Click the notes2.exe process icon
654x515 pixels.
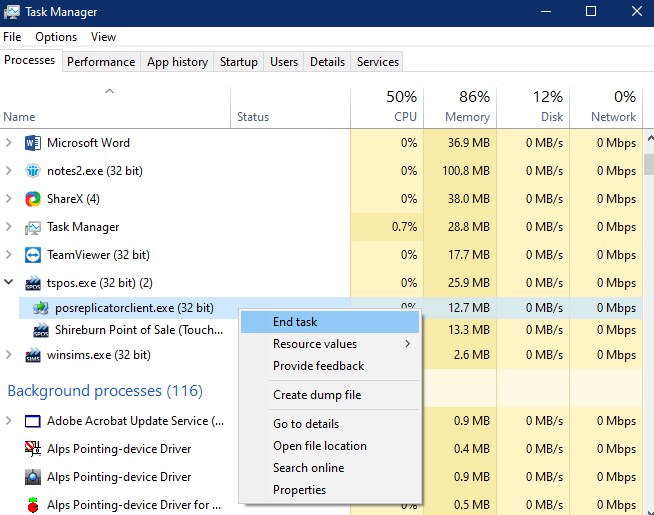pos(33,171)
